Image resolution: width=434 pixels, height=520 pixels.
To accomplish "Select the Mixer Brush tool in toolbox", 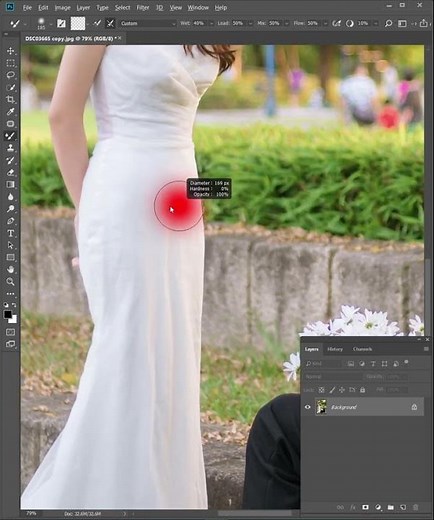I will point(10,136).
